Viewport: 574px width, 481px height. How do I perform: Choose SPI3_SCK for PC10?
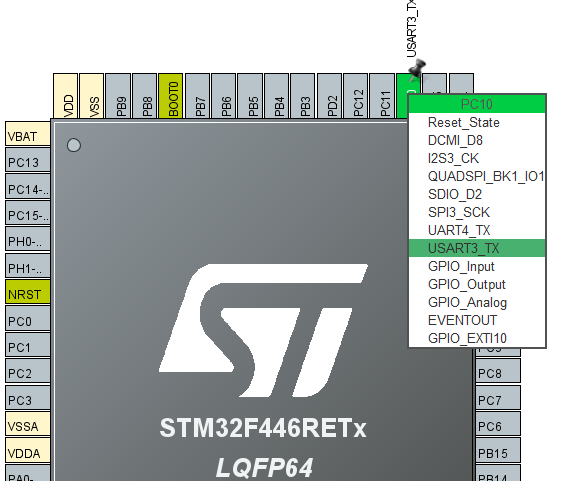477,212
